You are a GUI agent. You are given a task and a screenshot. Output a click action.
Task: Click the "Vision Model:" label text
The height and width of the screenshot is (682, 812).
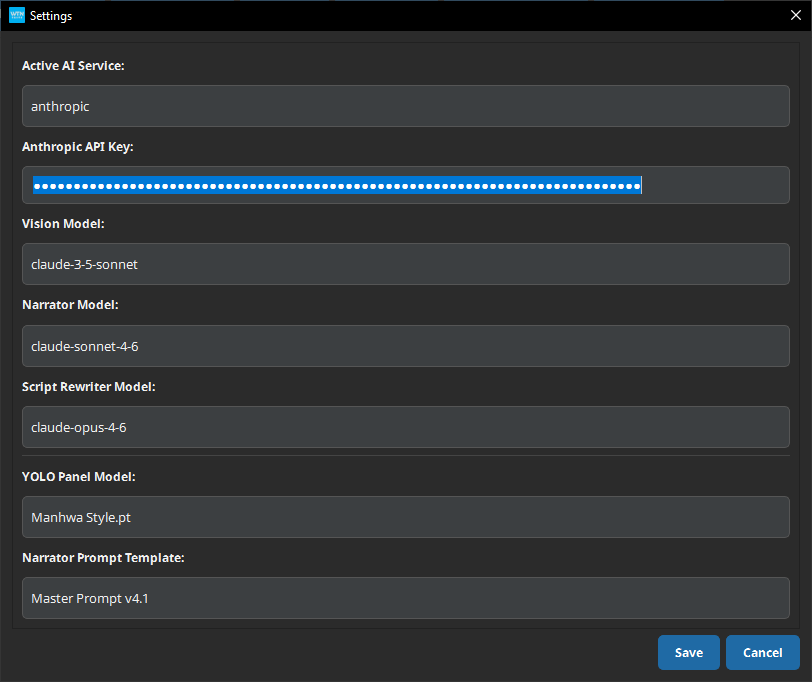pos(63,224)
